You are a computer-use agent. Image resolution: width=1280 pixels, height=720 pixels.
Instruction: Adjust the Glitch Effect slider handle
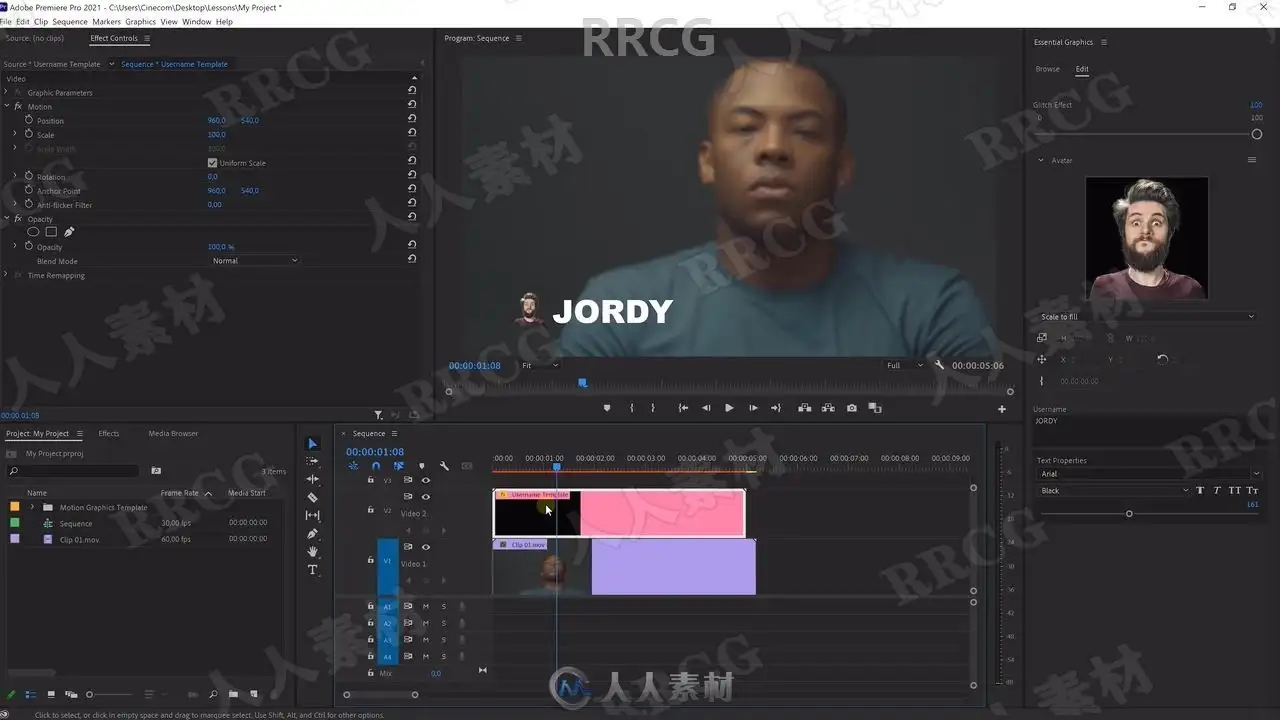click(1257, 134)
